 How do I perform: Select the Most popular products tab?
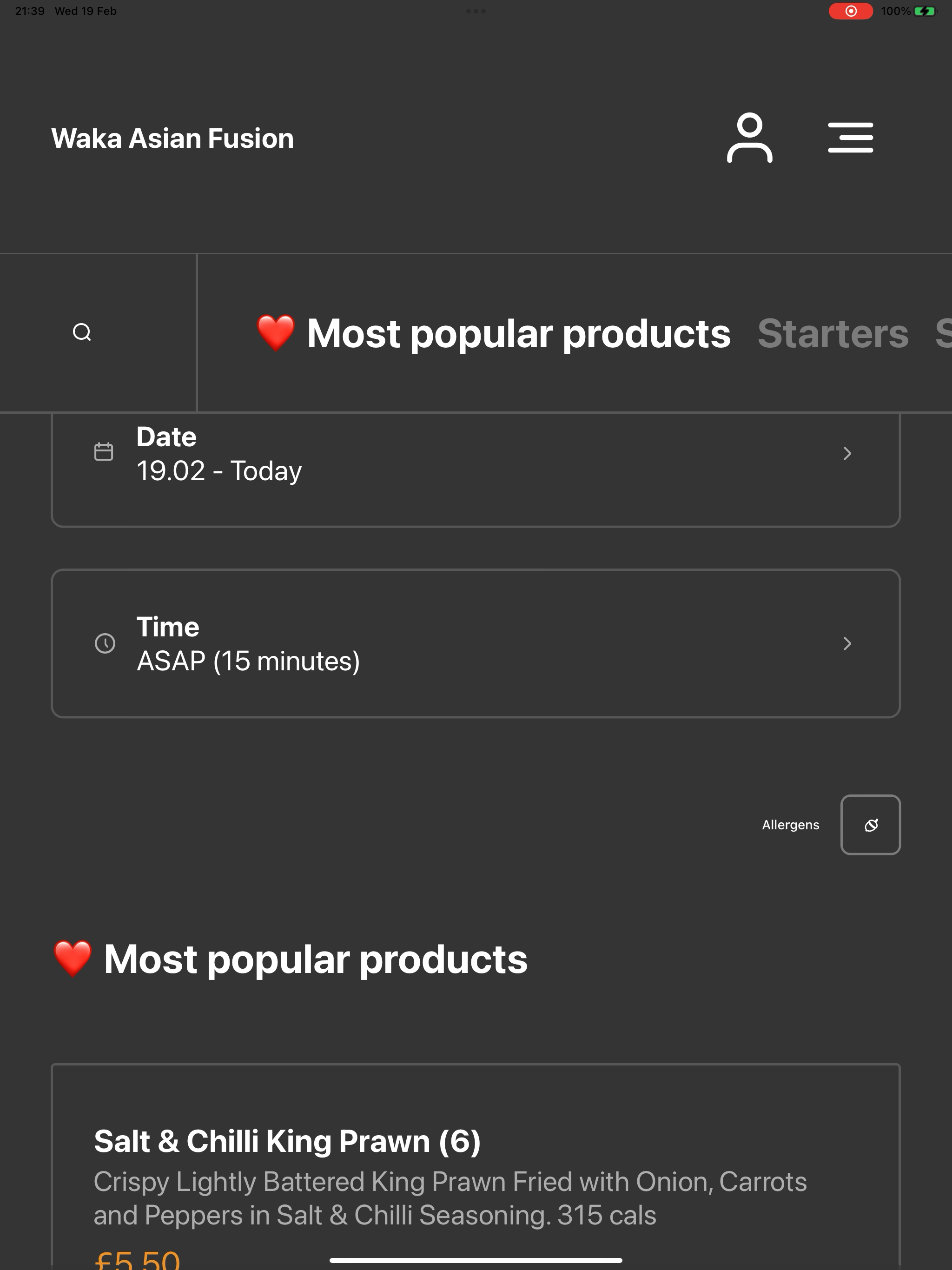pos(493,333)
